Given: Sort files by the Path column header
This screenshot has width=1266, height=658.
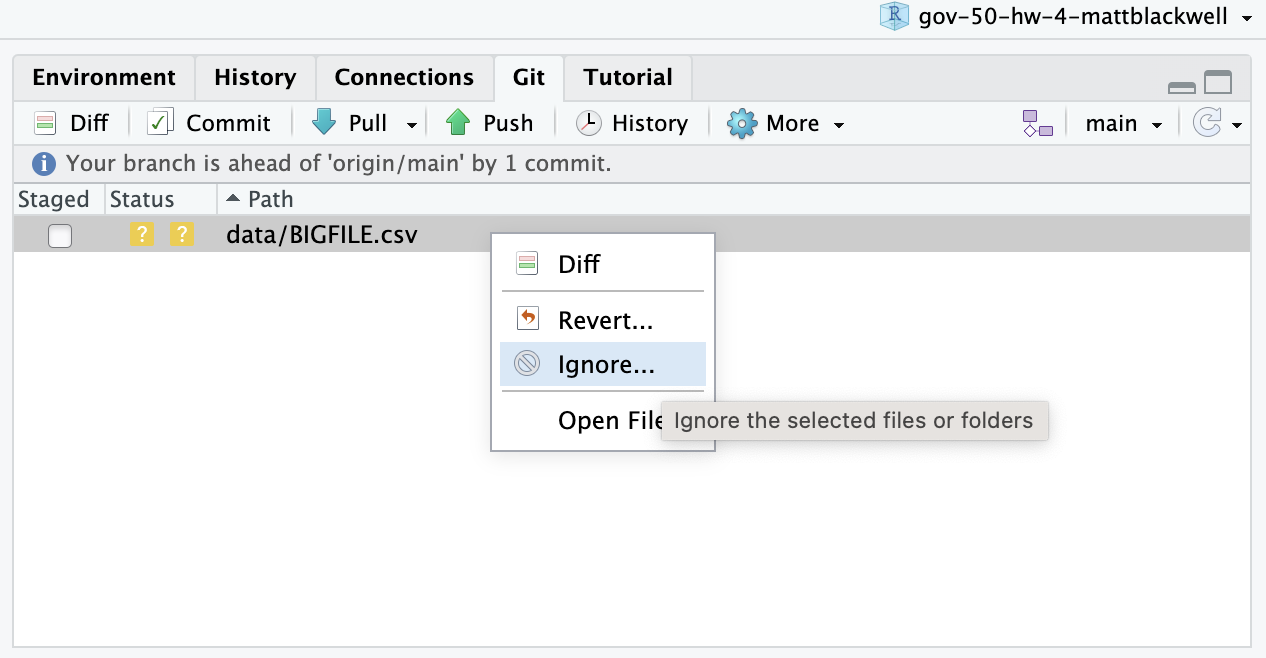Looking at the screenshot, I should pos(260,199).
